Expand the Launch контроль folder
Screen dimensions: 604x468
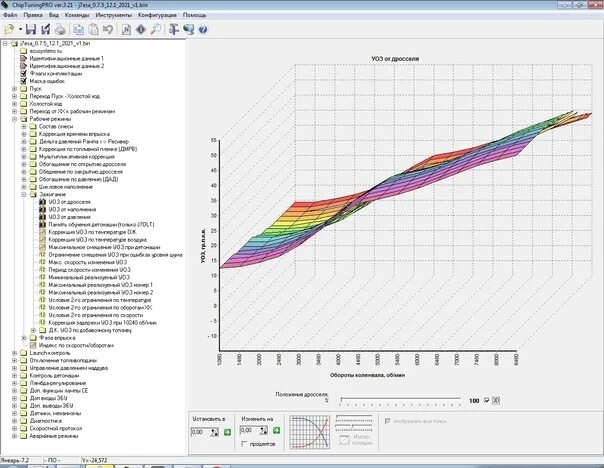pyautogui.click(x=15, y=353)
